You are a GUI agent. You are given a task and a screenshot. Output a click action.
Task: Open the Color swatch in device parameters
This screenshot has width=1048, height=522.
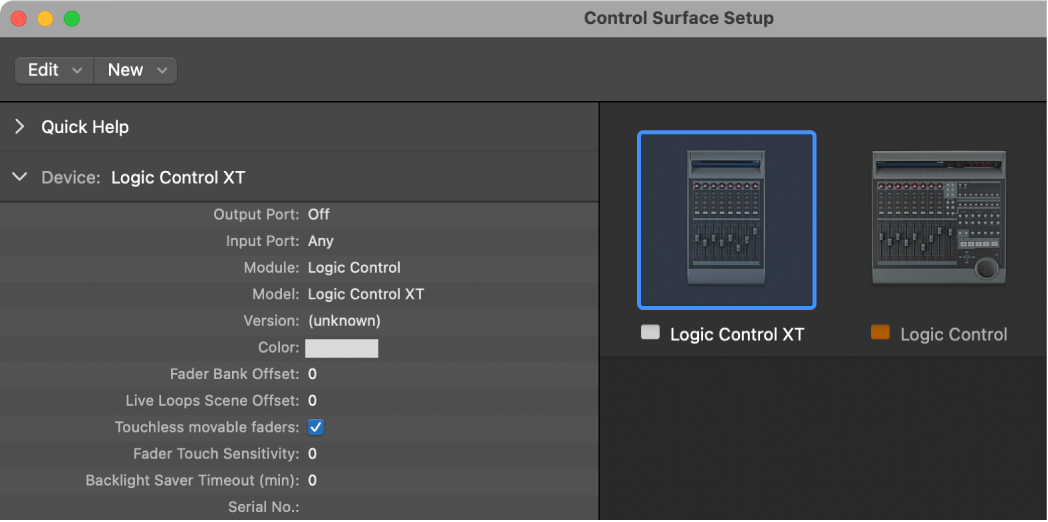(342, 348)
